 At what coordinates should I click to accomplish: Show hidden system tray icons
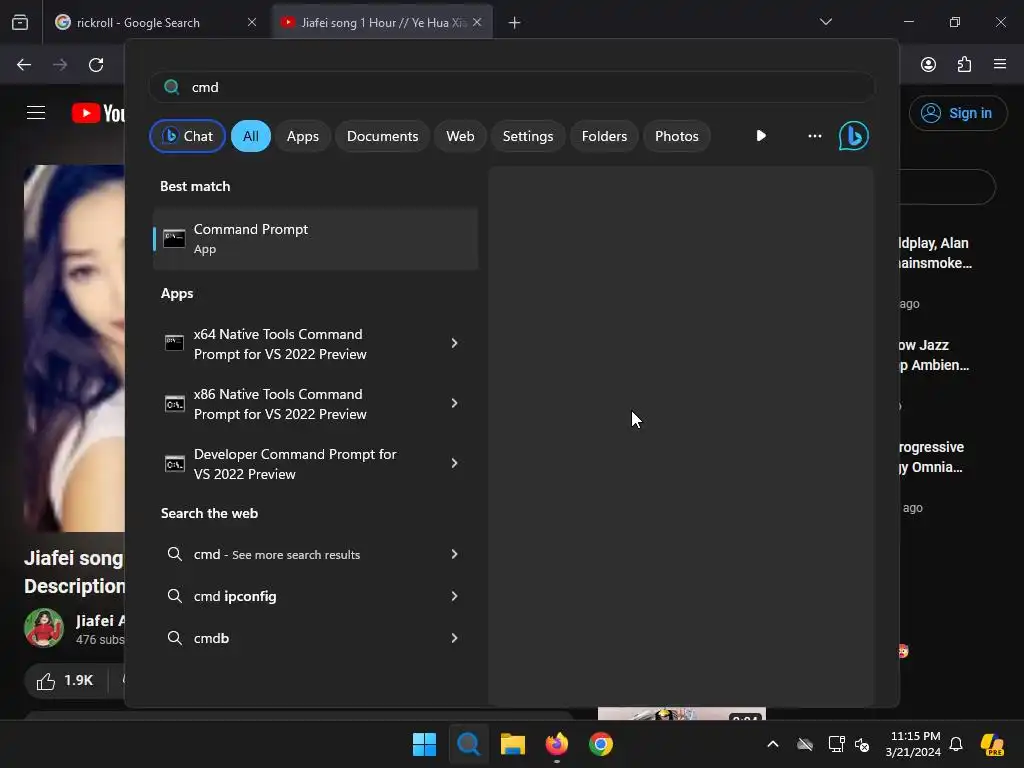(x=773, y=744)
